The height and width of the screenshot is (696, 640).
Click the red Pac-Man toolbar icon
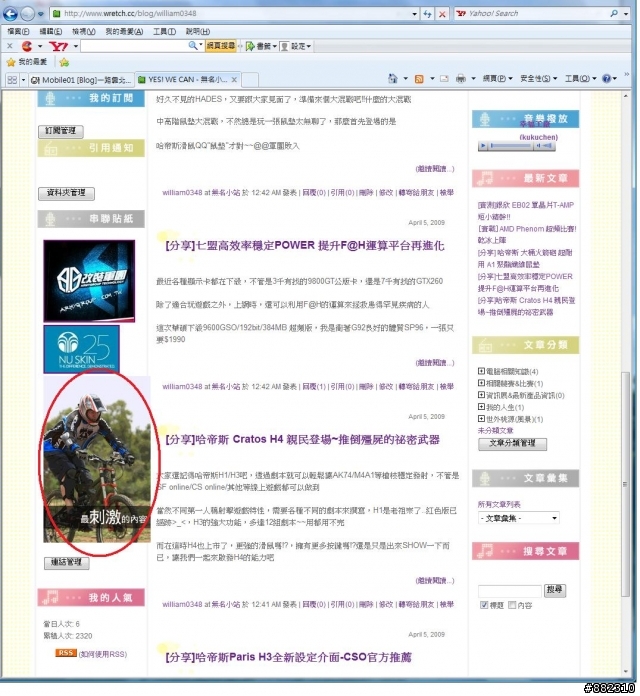27,46
